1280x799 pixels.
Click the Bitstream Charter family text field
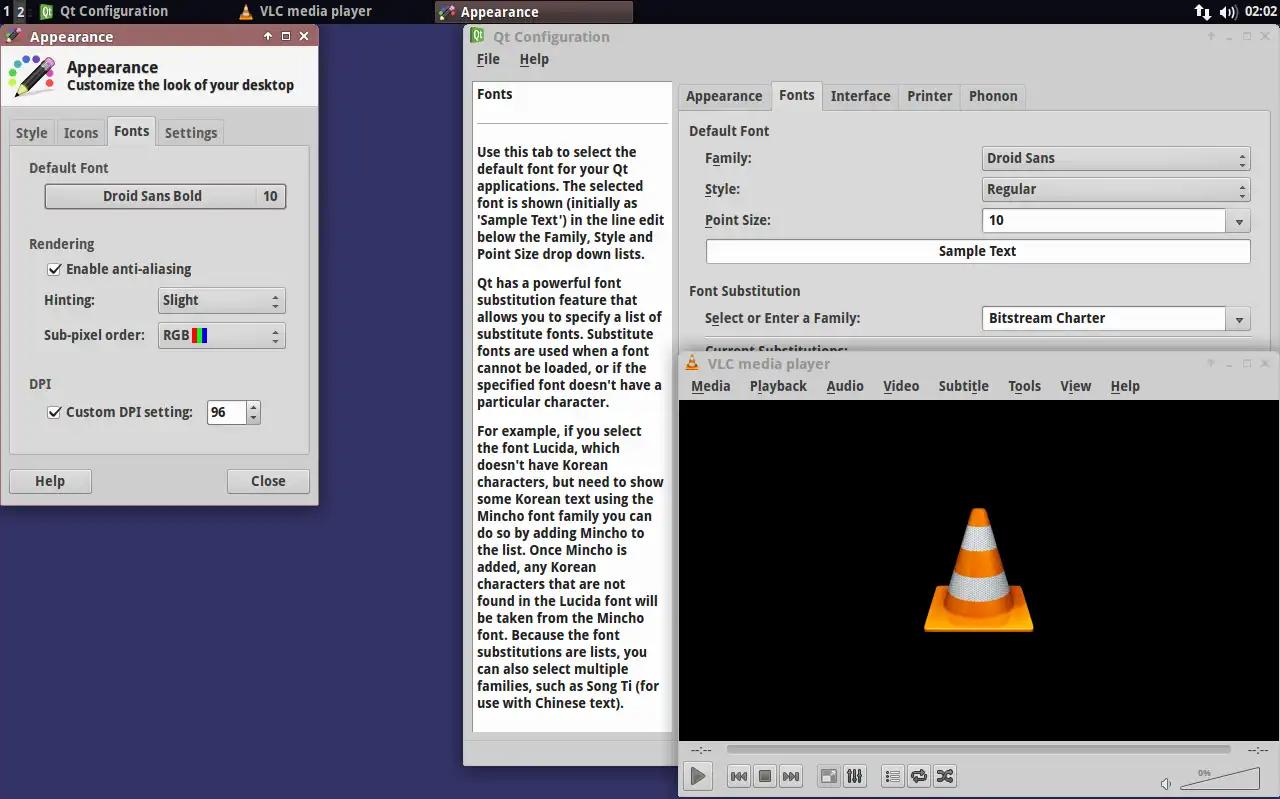click(1105, 318)
